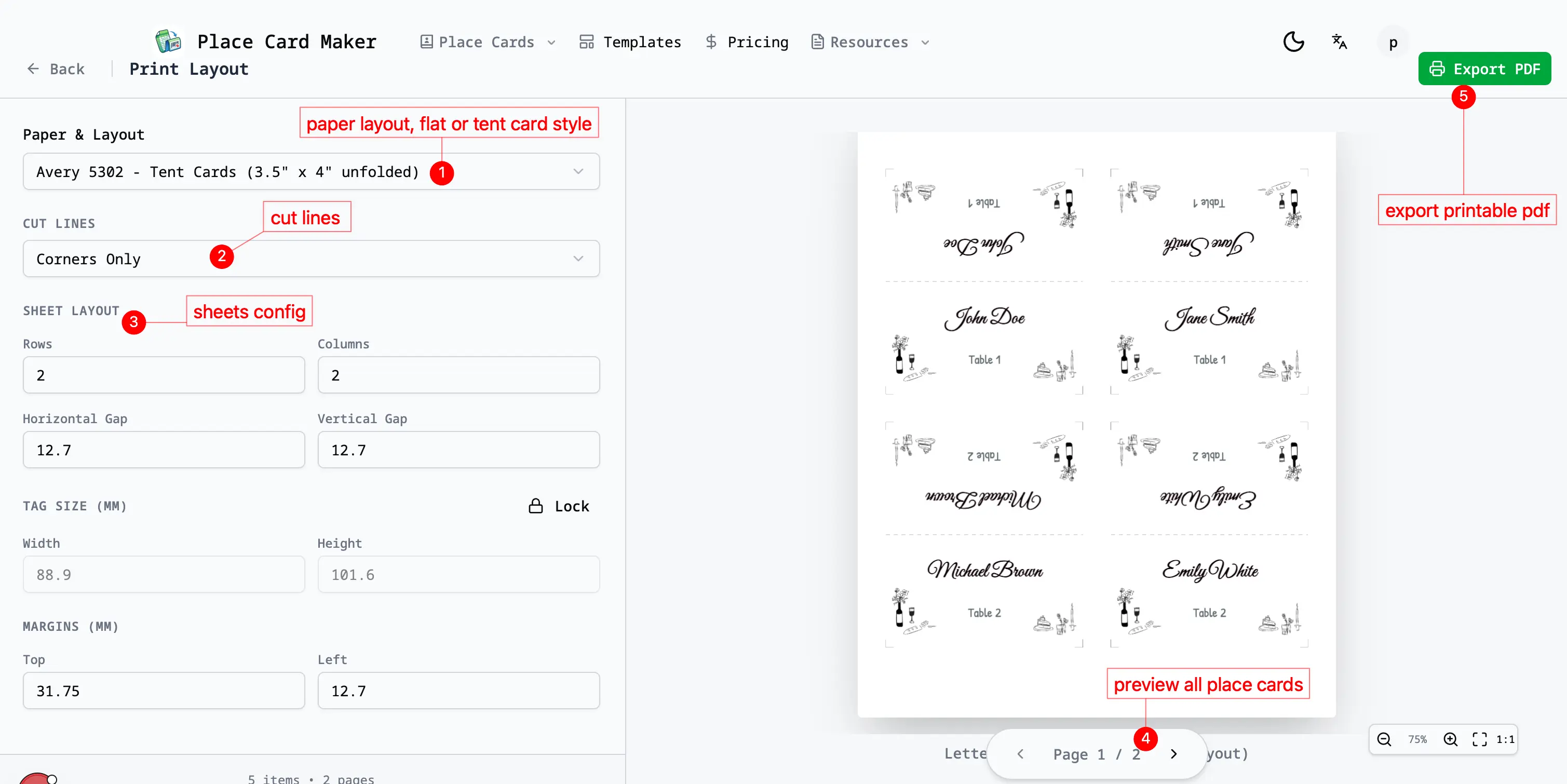Go to next page with right chevron
1567x784 pixels.
(x=1173, y=753)
